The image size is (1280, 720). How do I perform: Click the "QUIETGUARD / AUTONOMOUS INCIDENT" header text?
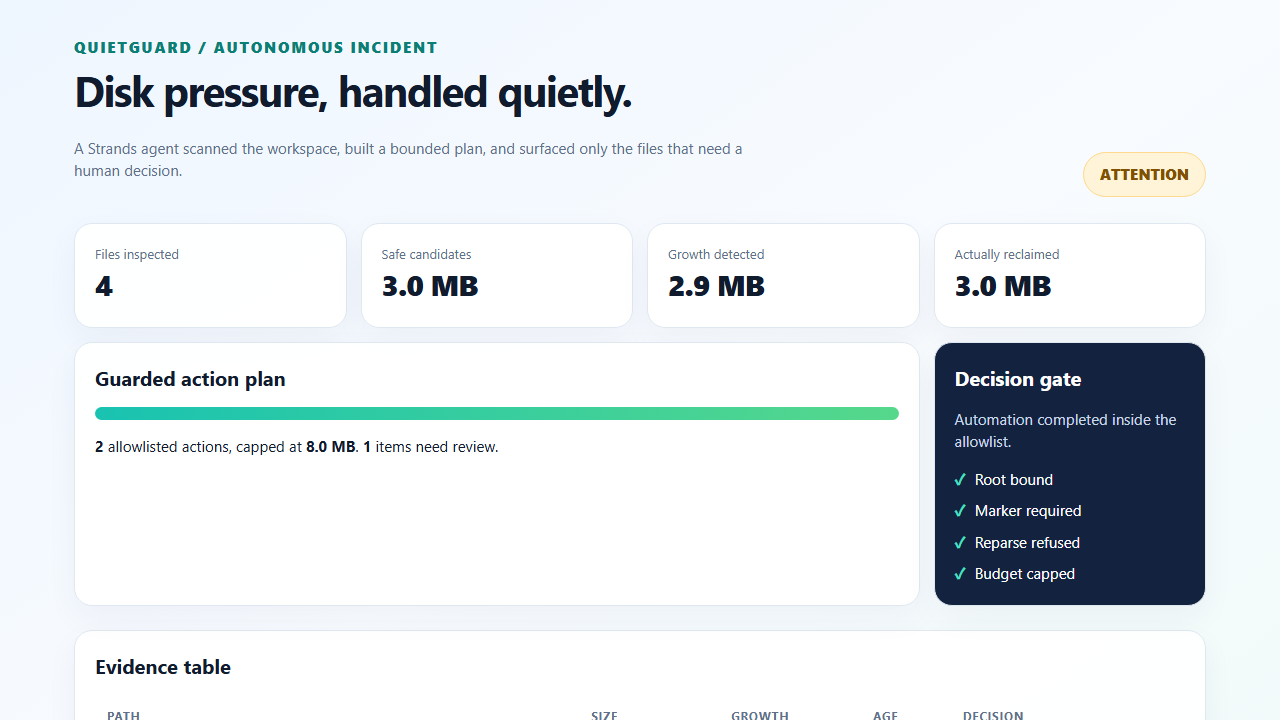(256, 48)
